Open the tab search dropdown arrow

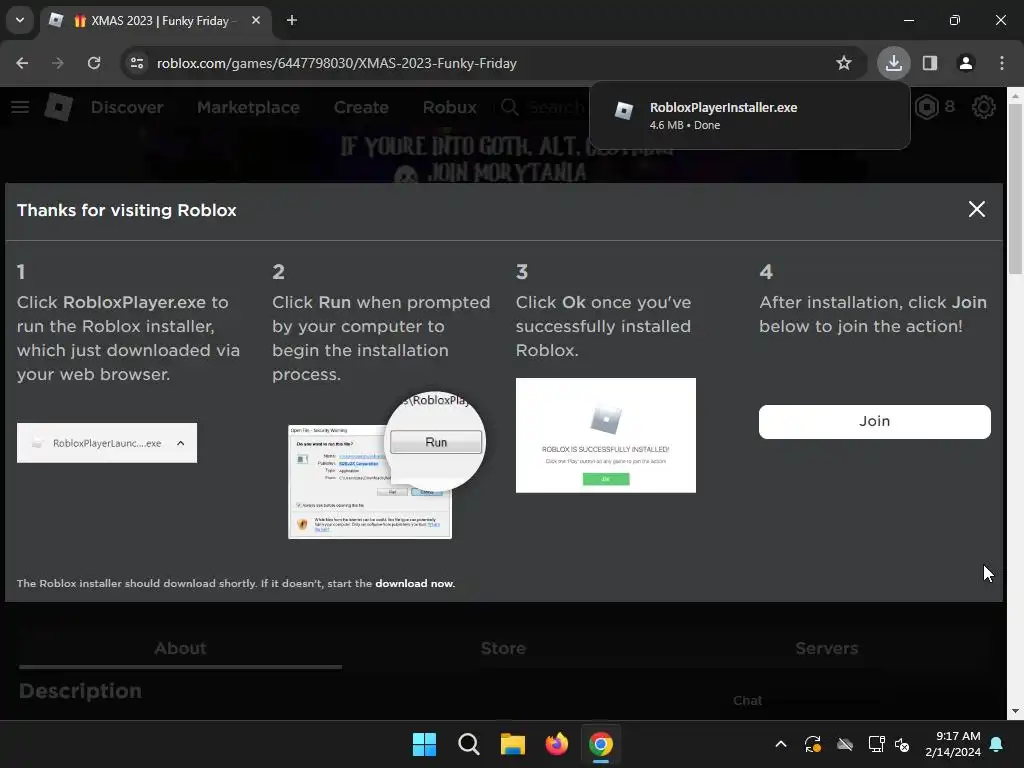(20, 20)
